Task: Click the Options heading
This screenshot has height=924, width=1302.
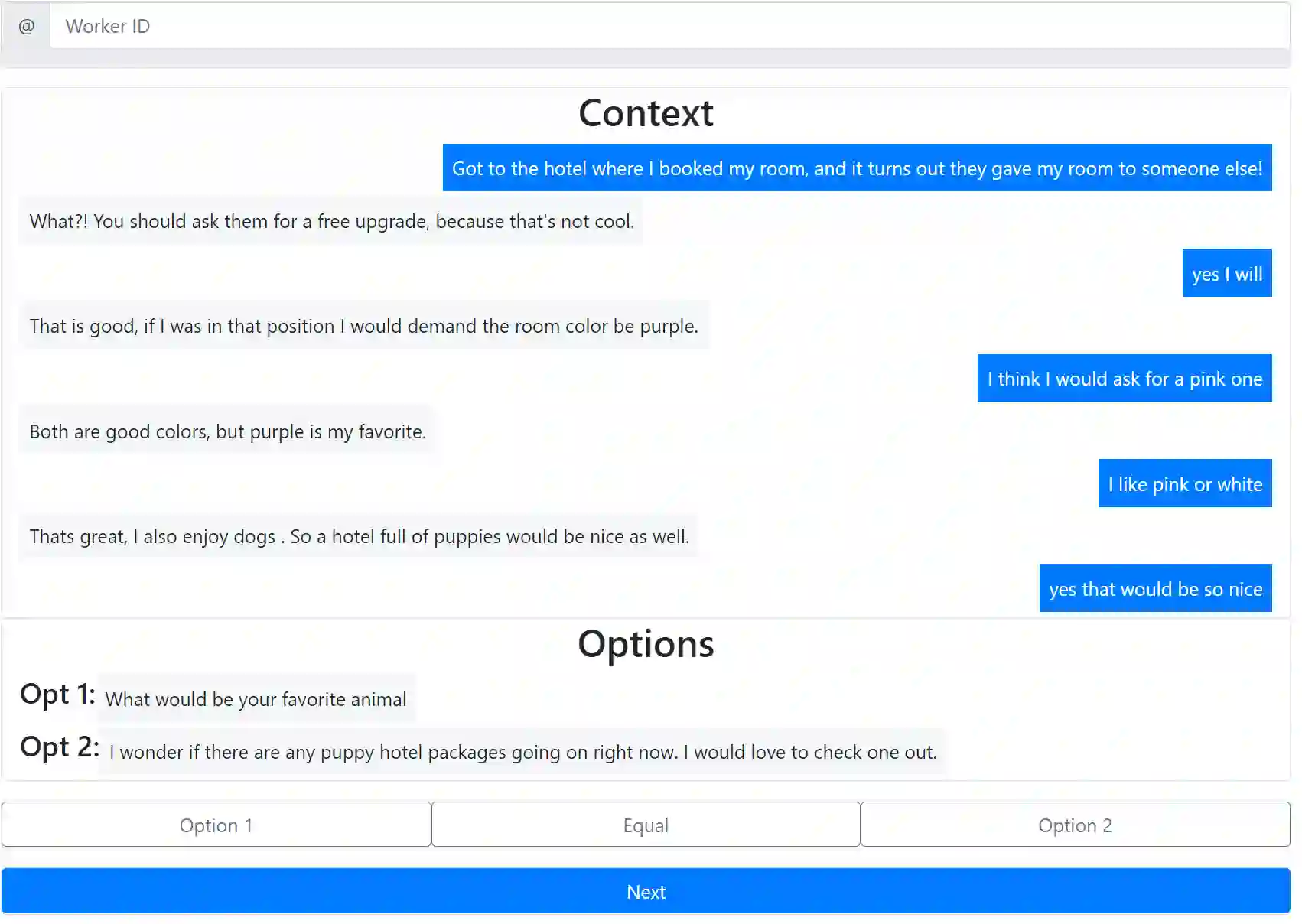Action: coord(646,644)
